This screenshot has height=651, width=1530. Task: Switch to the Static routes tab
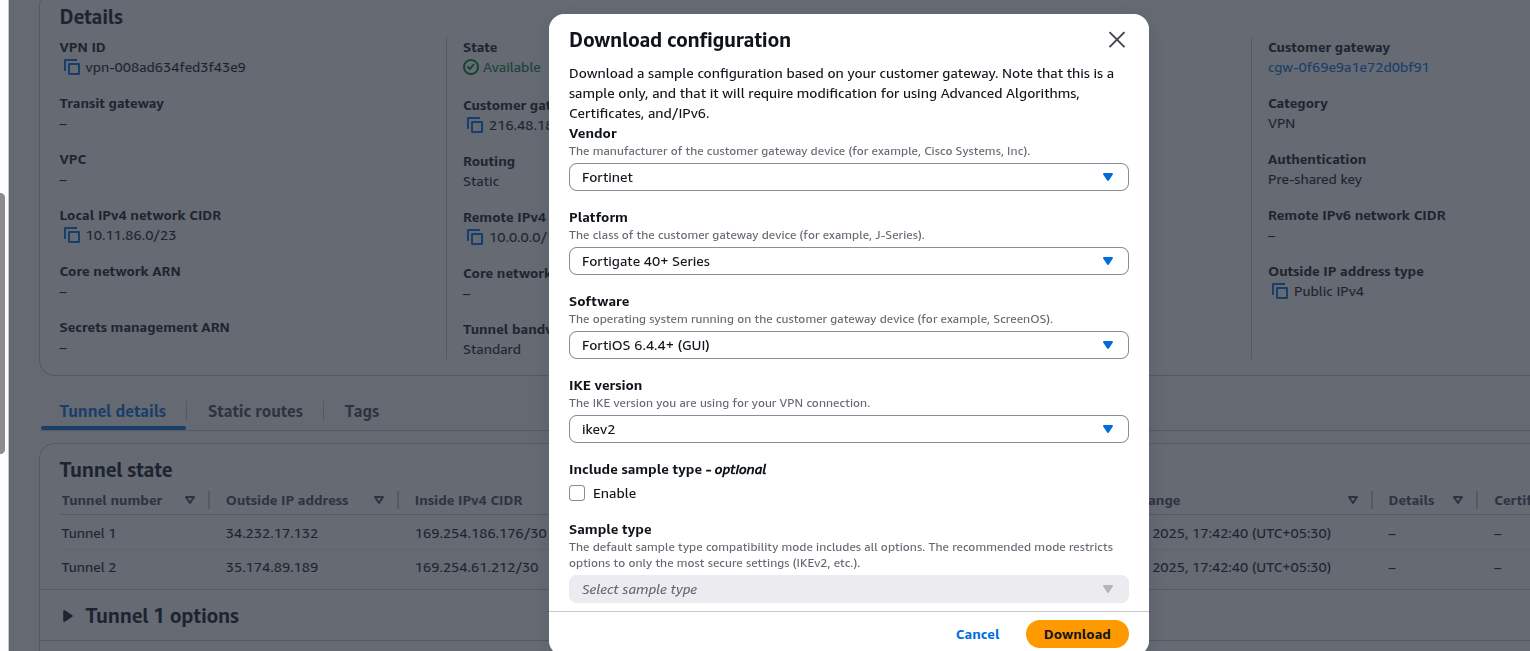tap(255, 411)
